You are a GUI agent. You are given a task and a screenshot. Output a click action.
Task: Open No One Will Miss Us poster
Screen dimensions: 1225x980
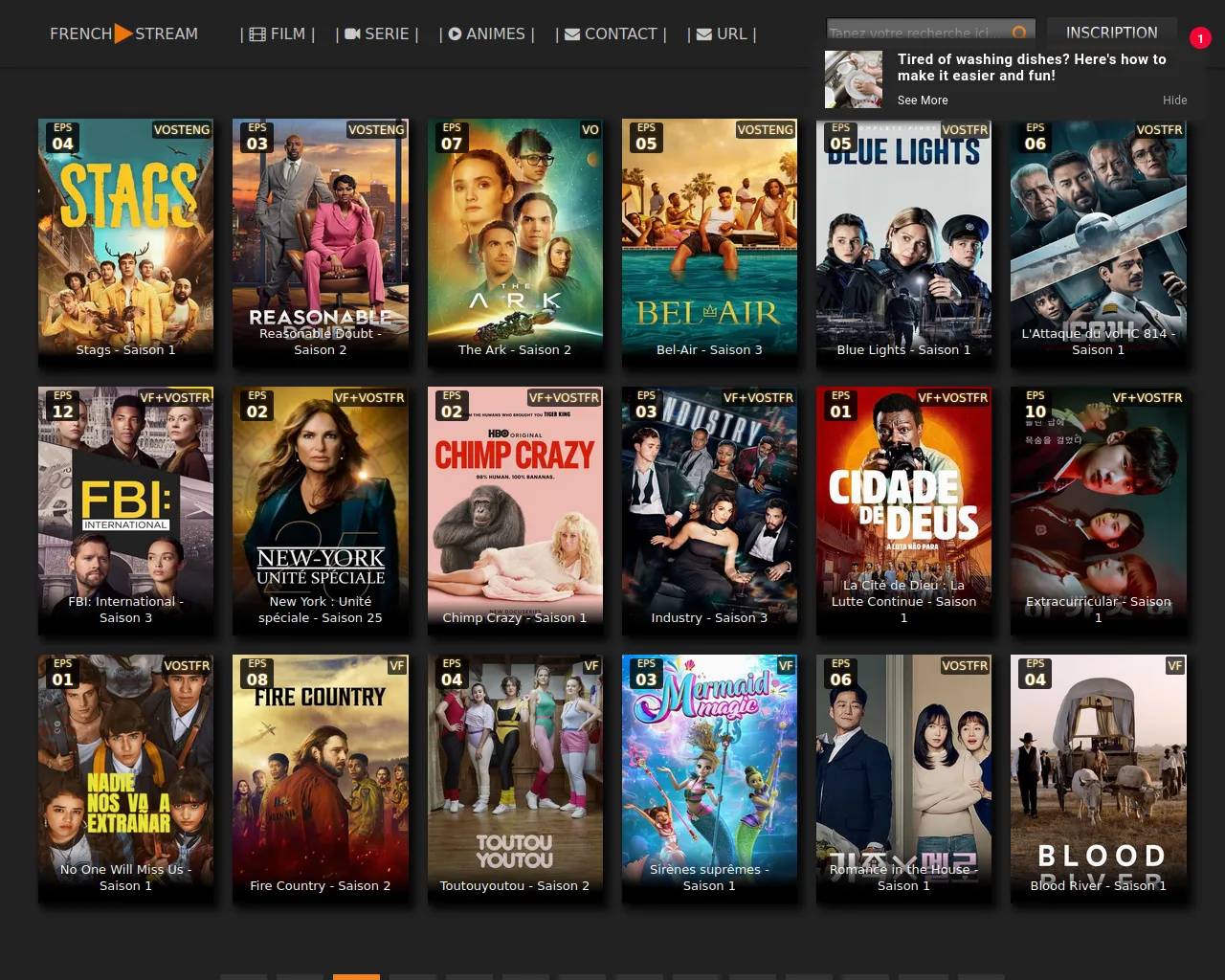point(126,779)
